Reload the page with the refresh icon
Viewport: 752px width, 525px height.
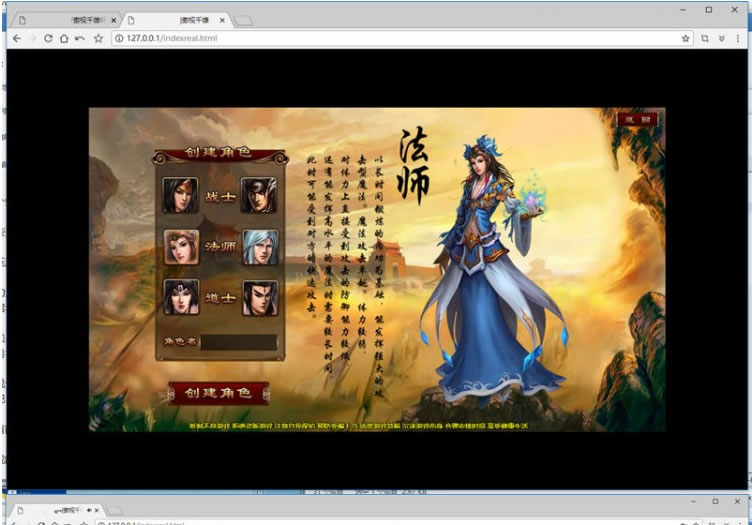(x=48, y=38)
